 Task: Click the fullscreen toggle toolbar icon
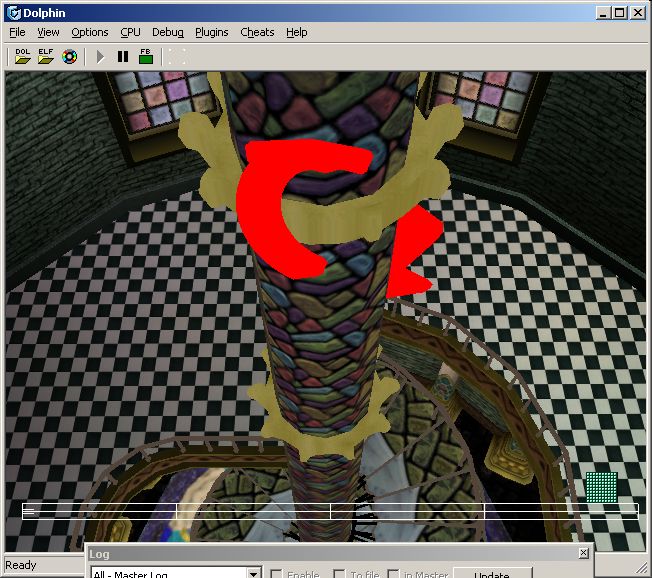(x=177, y=57)
